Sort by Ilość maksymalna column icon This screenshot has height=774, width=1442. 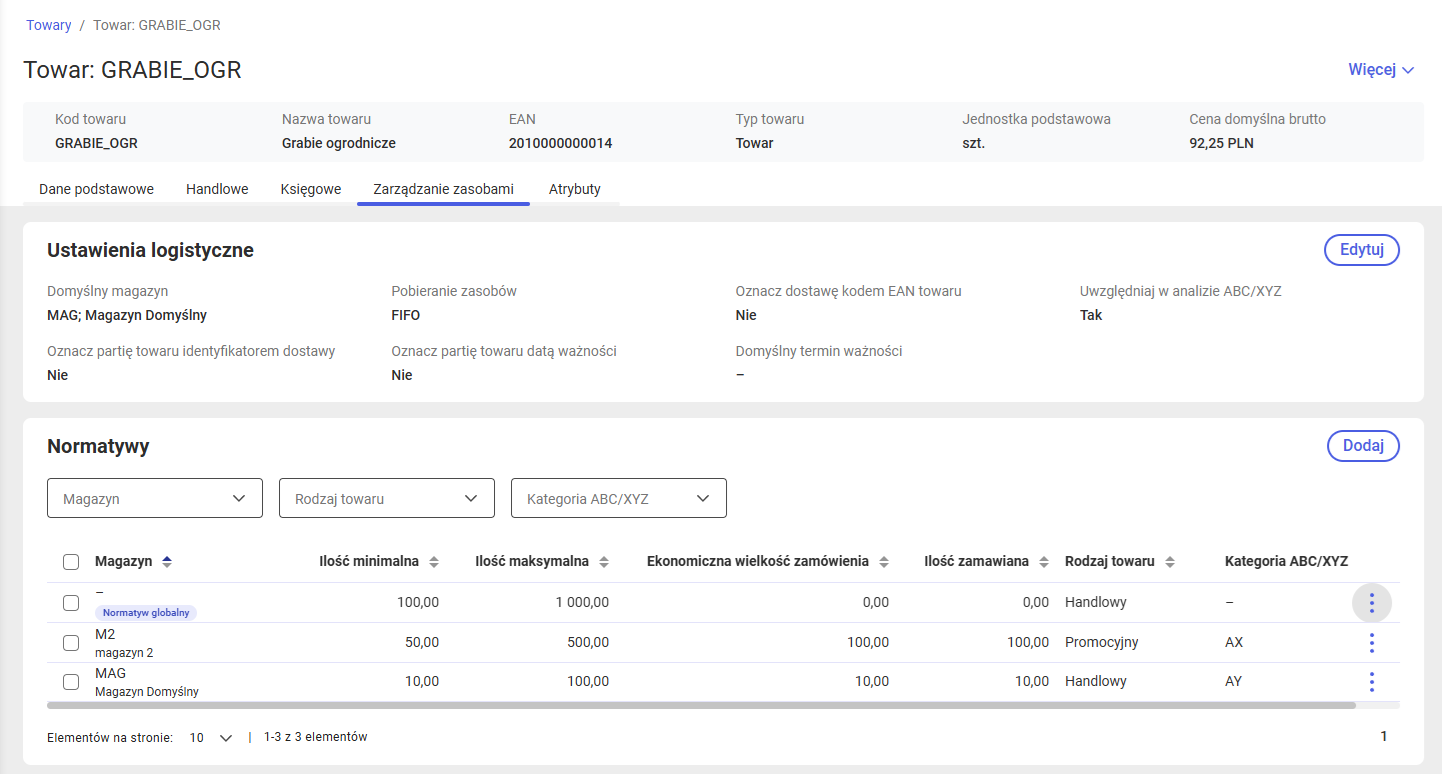[x=604, y=562]
